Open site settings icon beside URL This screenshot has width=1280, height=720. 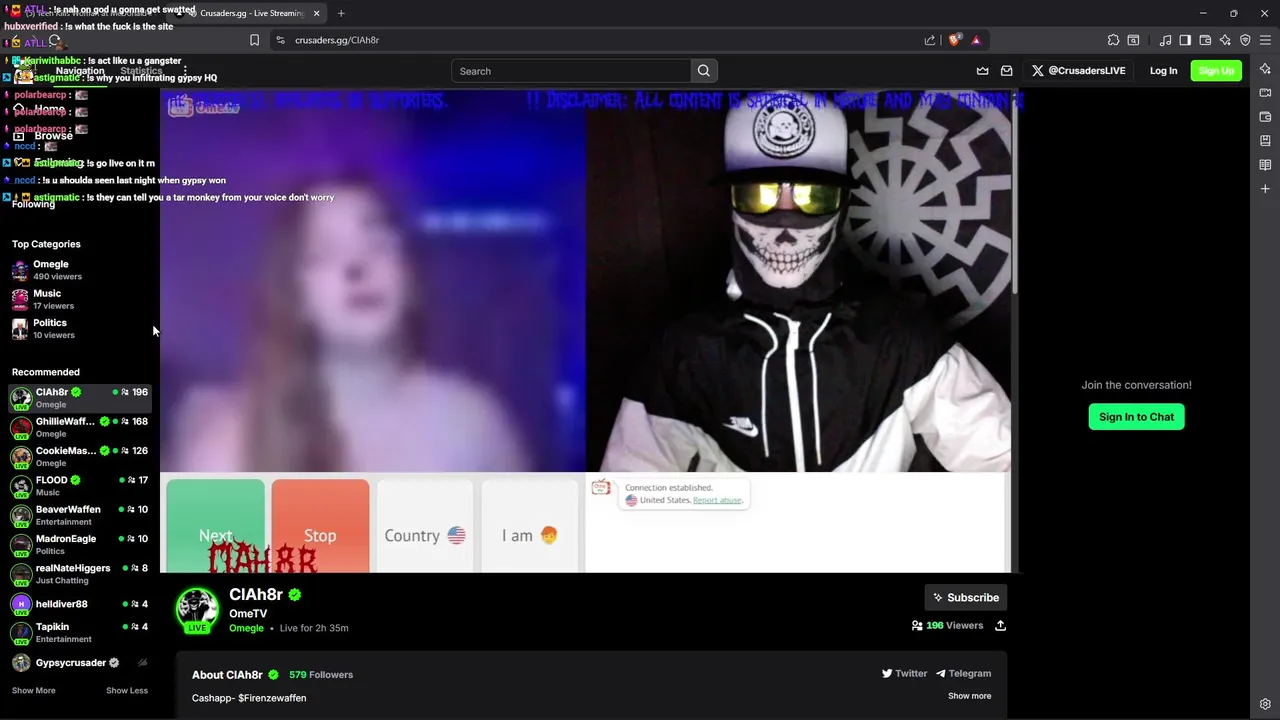[280, 40]
